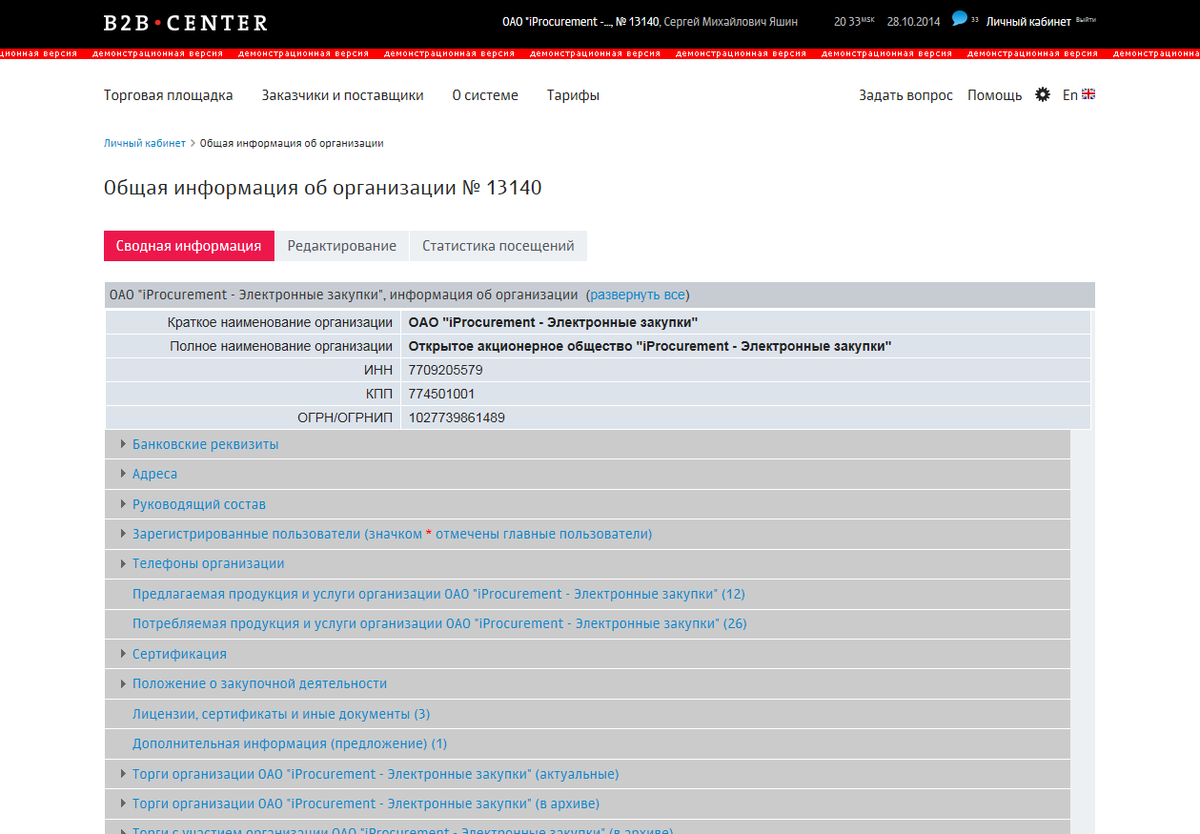Open the Торговая площадка menu
Image resolution: width=1200 pixels, height=834 pixels.
(x=168, y=95)
